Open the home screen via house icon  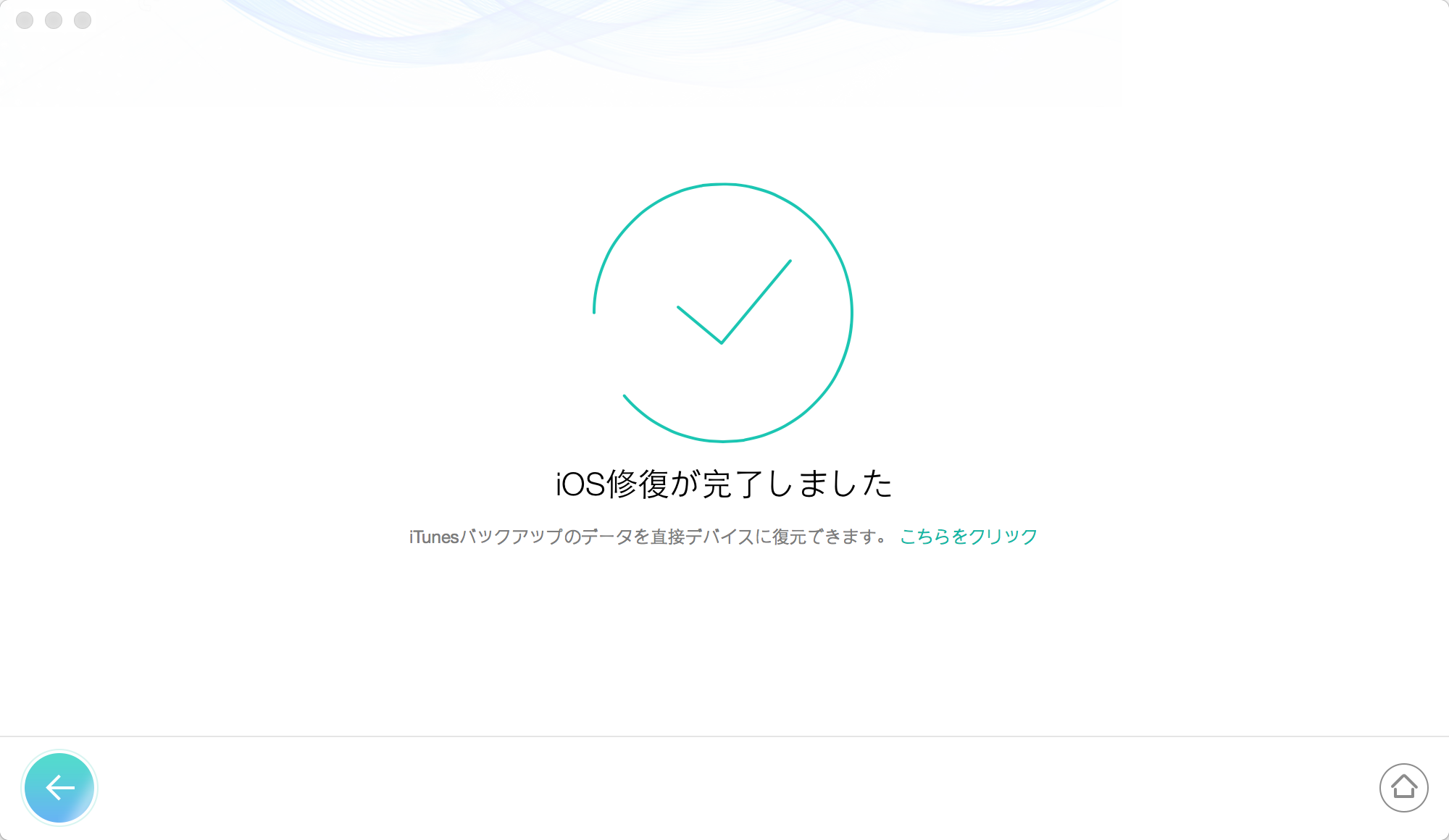[1403, 788]
